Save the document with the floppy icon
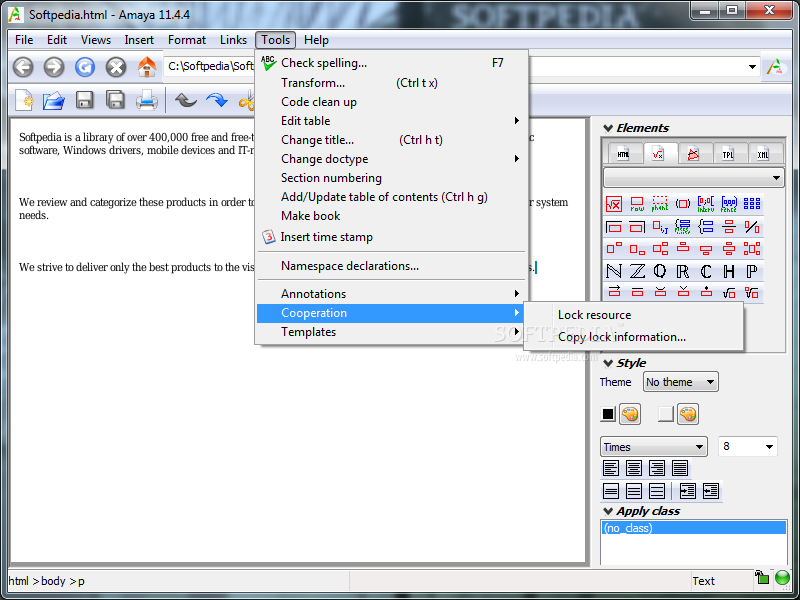This screenshot has height=600, width=800. [x=85, y=100]
